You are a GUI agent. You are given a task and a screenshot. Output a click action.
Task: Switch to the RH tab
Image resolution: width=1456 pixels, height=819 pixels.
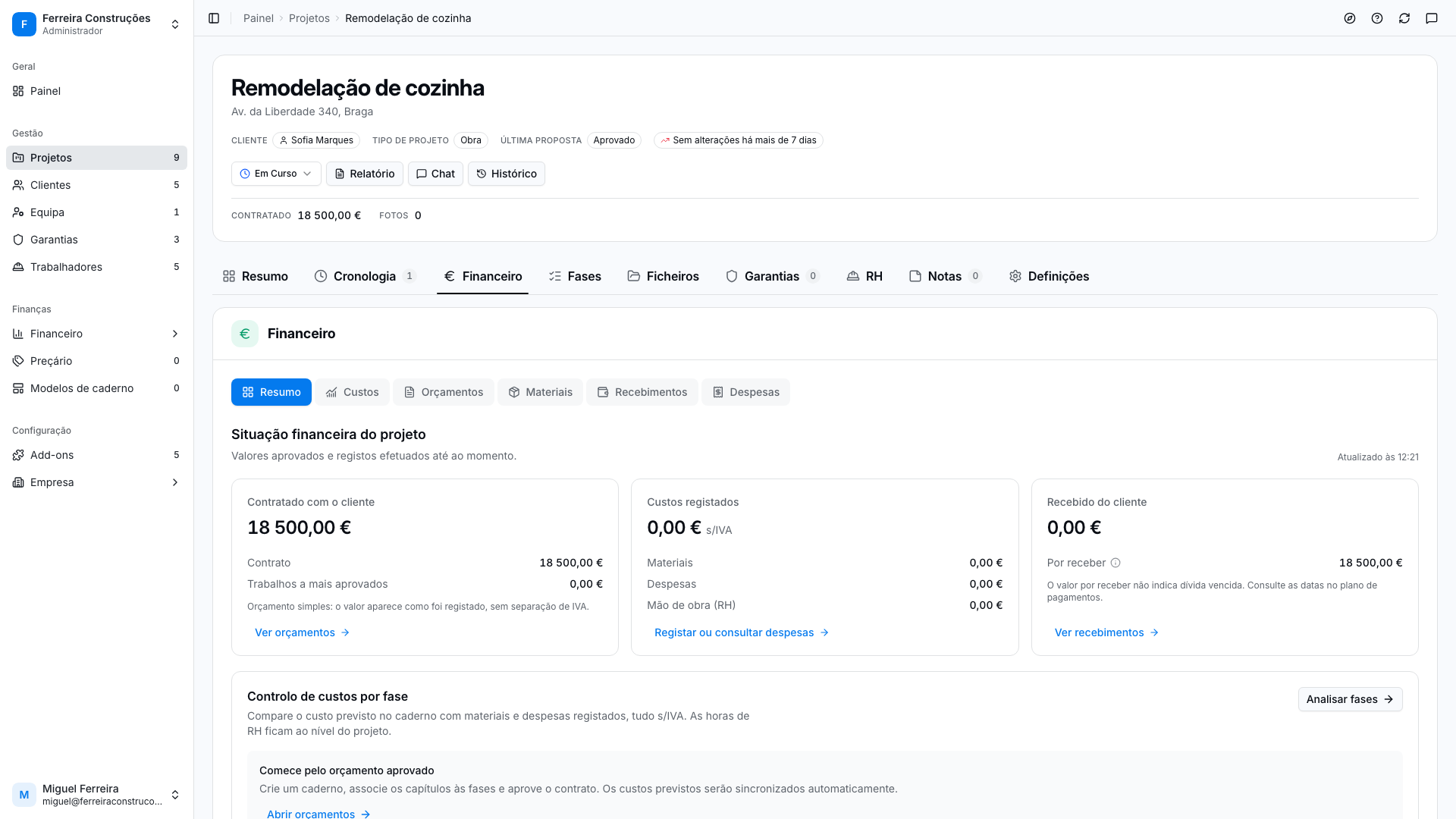tap(864, 276)
